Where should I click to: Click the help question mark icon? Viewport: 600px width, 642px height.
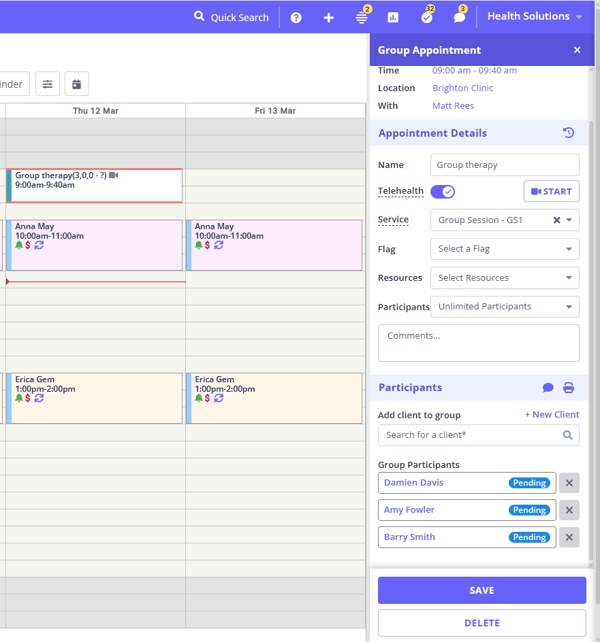[x=296, y=18]
